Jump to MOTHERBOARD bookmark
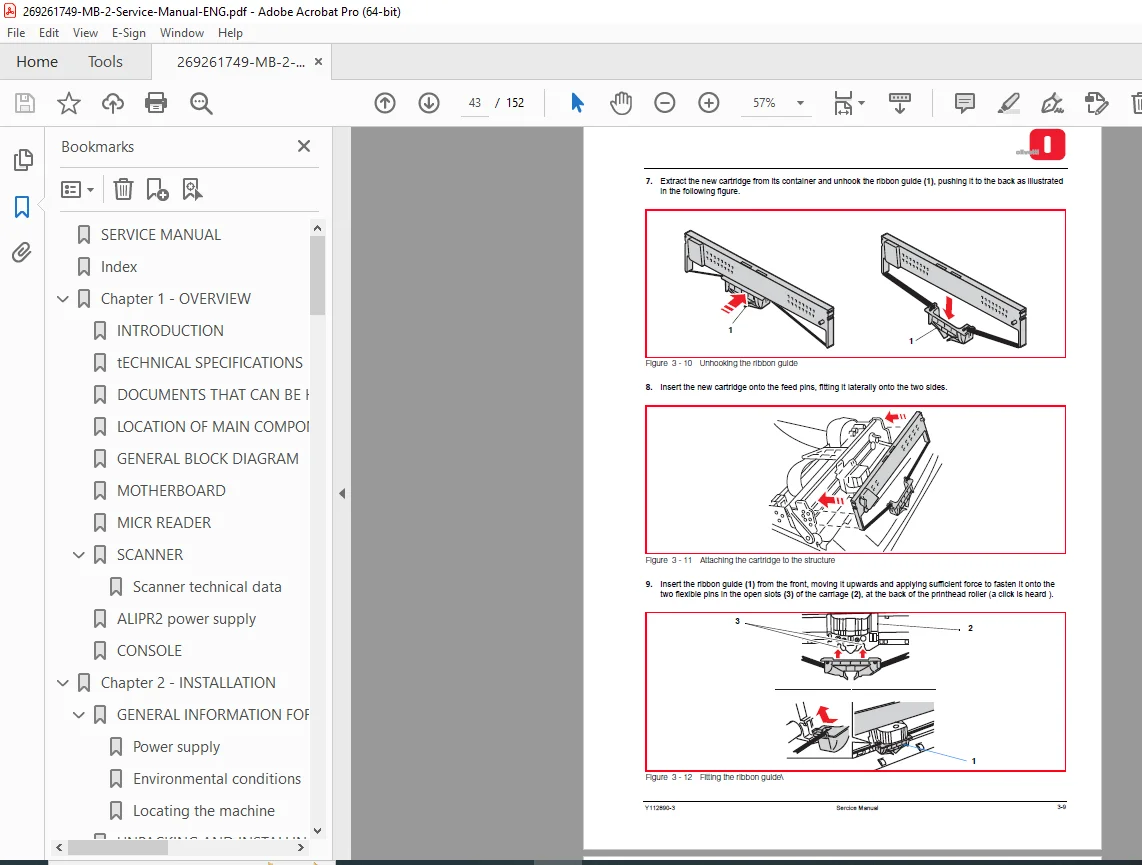Viewport: 1142px width, 865px height. coord(171,491)
